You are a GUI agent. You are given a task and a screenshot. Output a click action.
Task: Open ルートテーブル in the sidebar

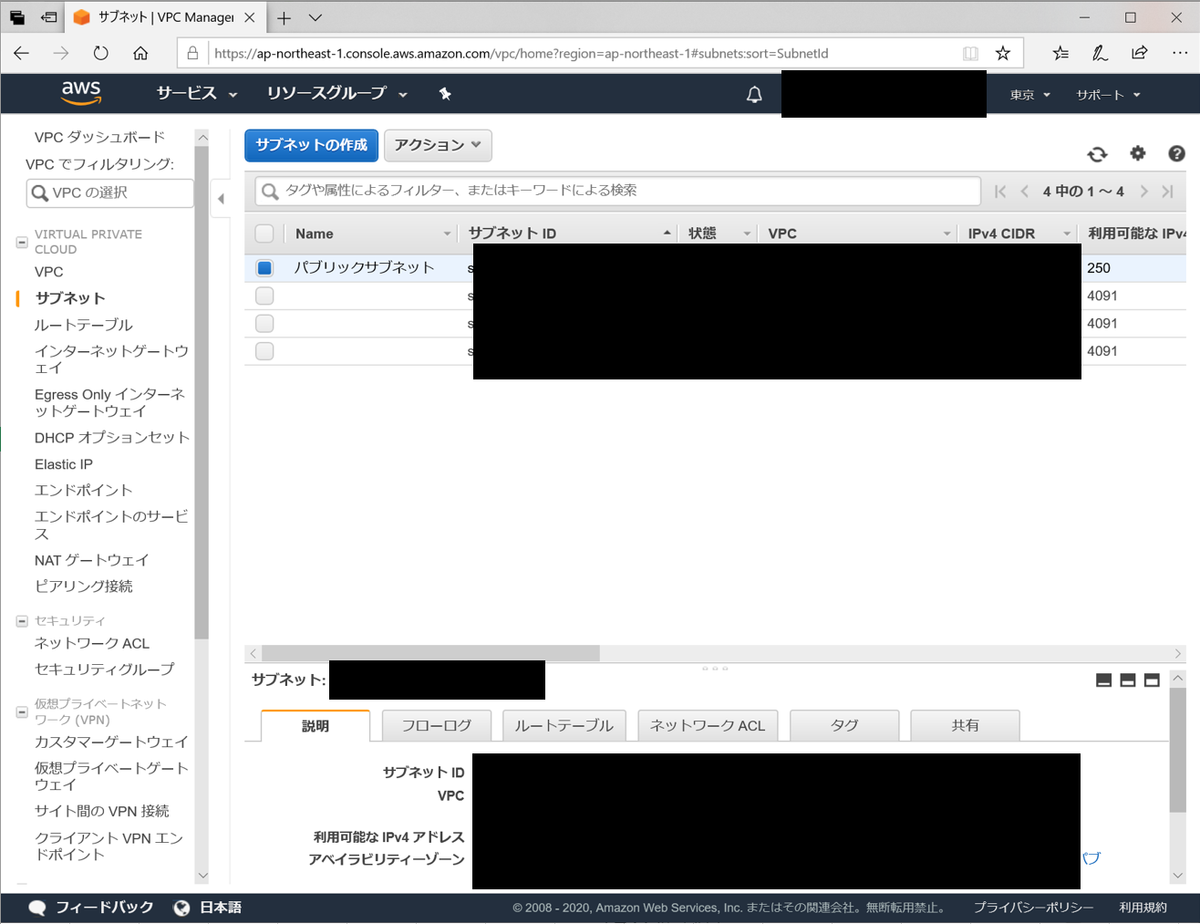[83, 325]
